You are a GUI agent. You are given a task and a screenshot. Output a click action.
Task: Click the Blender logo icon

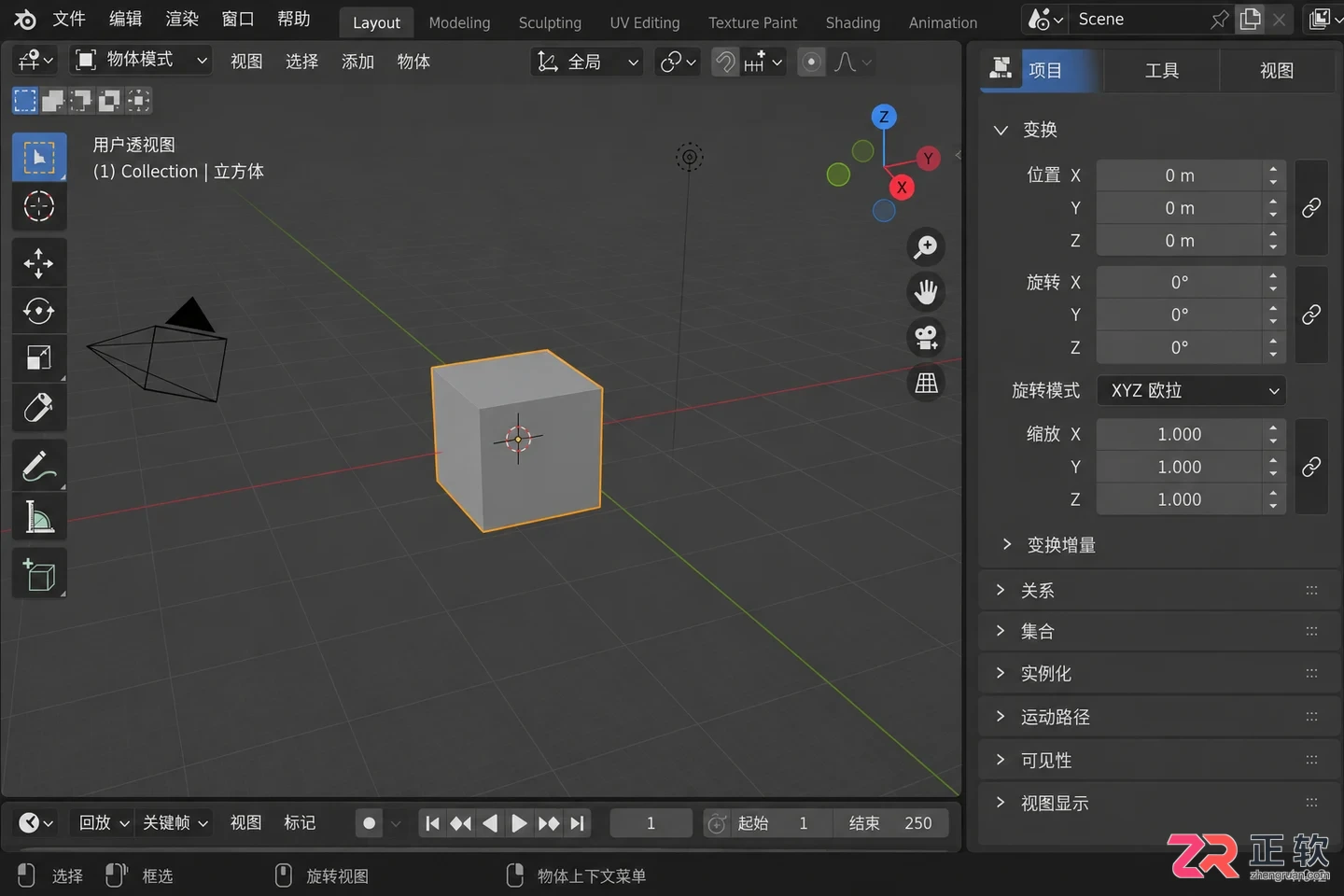(25, 20)
